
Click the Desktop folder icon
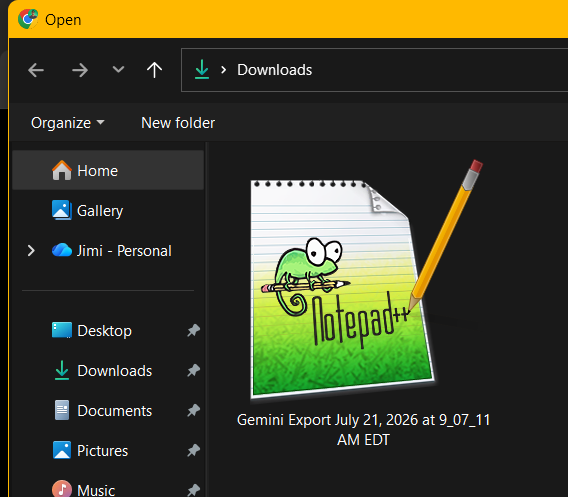(62, 330)
